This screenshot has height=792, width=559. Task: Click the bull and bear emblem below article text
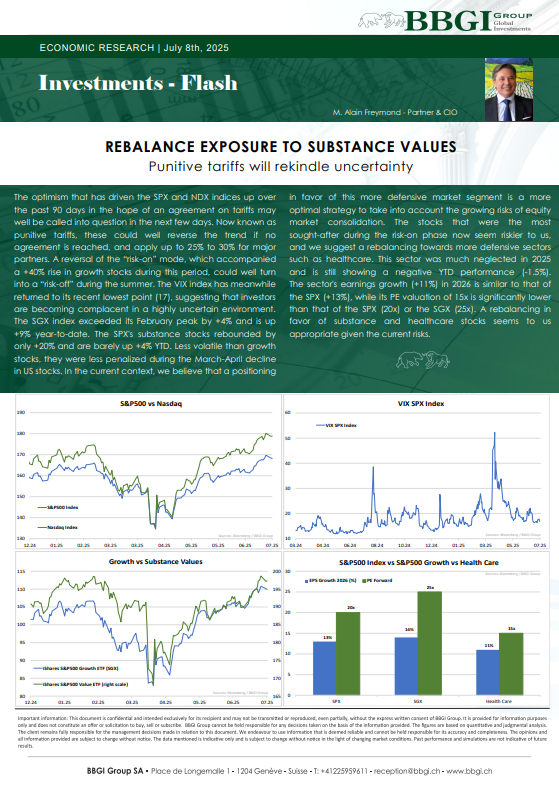[423, 360]
